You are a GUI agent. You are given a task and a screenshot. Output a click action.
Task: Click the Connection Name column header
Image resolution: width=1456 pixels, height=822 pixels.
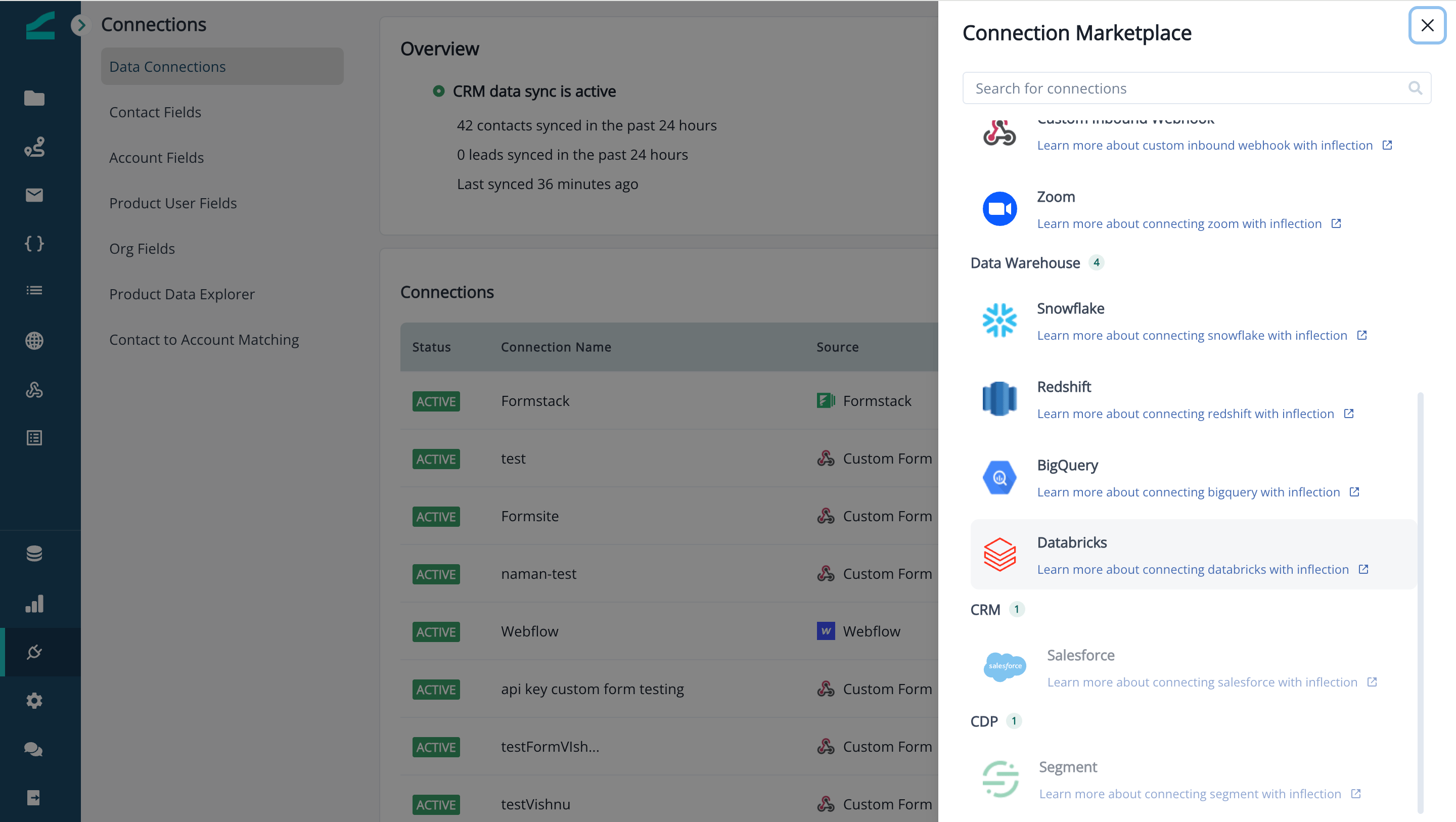(556, 347)
